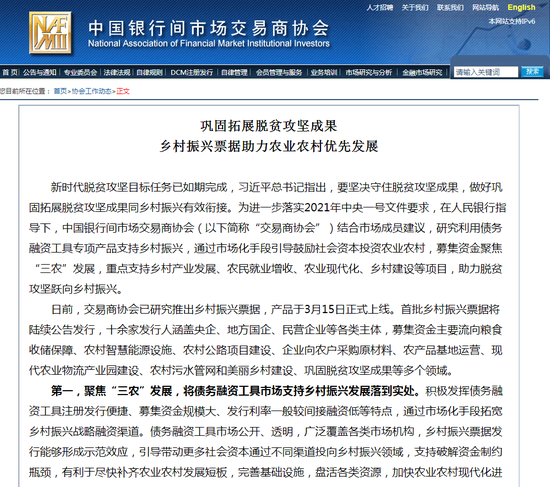This screenshot has width=550, height=487.
Task: Click the 协会工作动态 breadcrumb link
Action: coord(92,91)
